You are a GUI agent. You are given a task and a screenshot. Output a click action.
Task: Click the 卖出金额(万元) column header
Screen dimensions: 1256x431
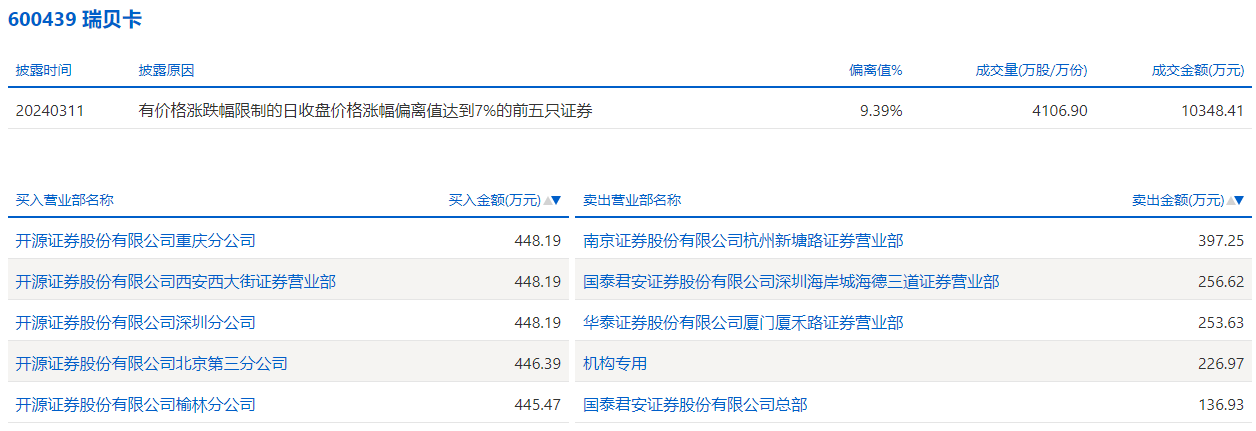tap(1177, 200)
